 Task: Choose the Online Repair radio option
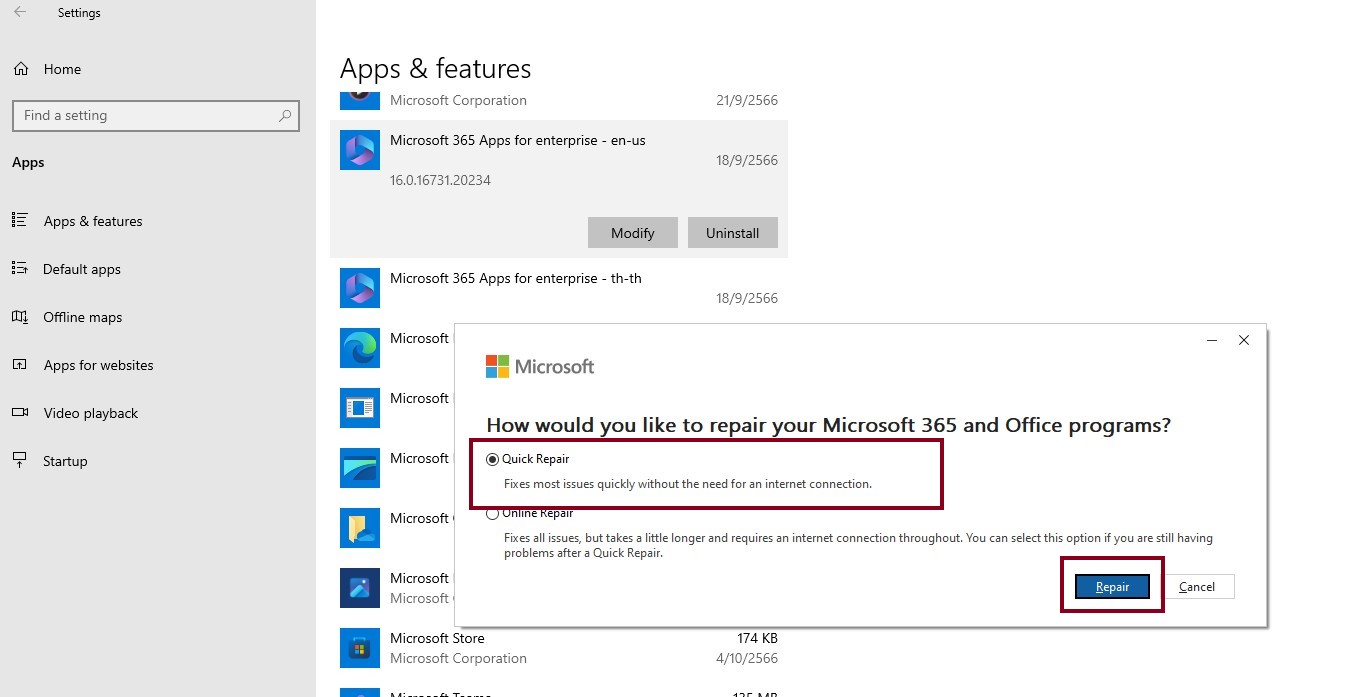pyautogui.click(x=492, y=514)
